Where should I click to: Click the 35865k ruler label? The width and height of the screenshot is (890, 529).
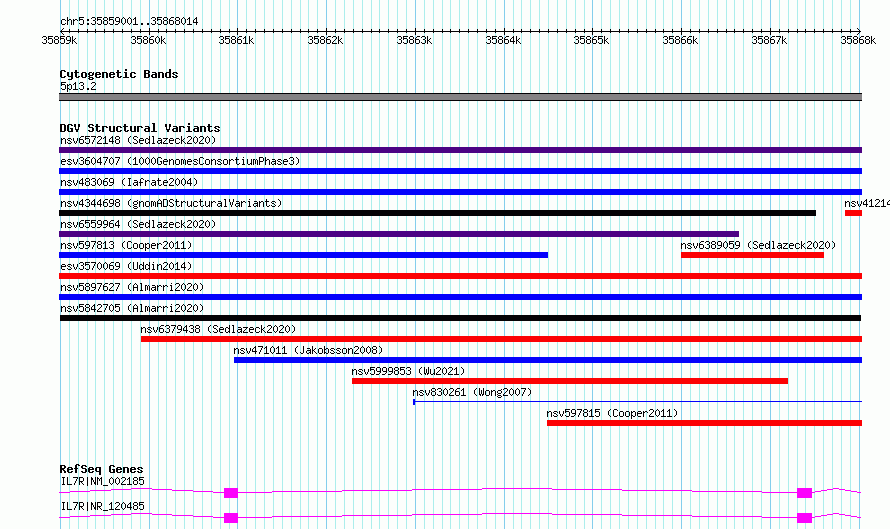tap(591, 40)
